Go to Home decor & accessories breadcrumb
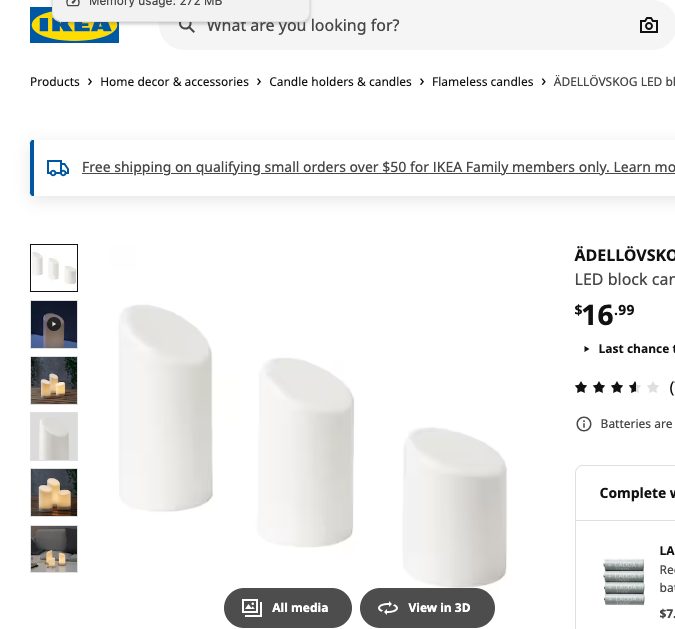Screen dimensions: 675x629 point(174,82)
